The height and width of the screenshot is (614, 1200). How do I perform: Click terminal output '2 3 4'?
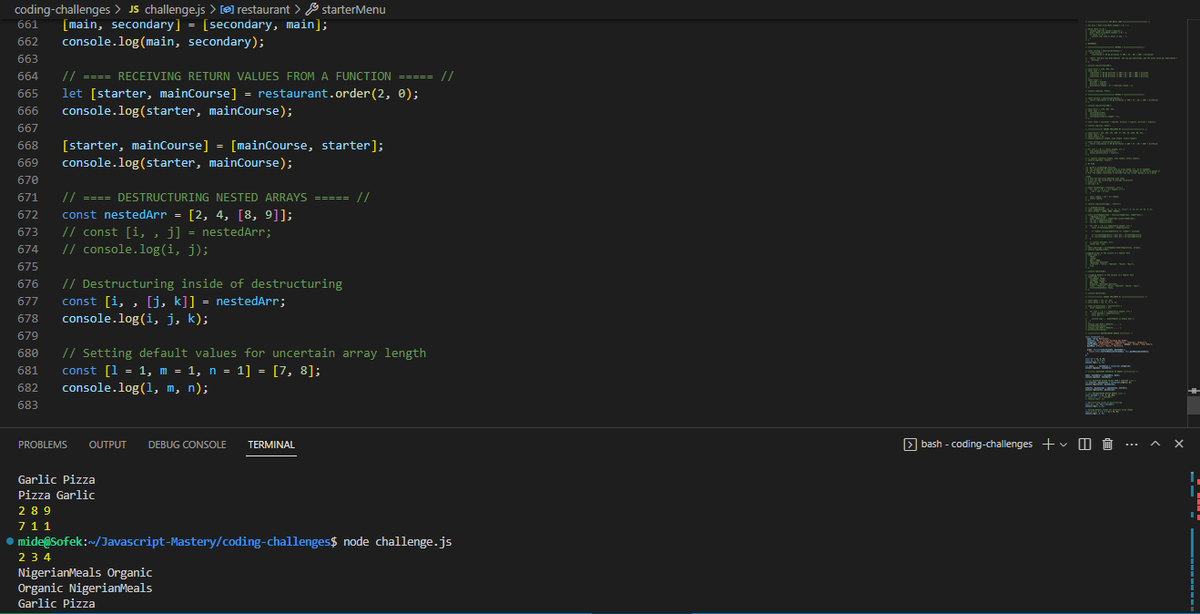[35, 557]
